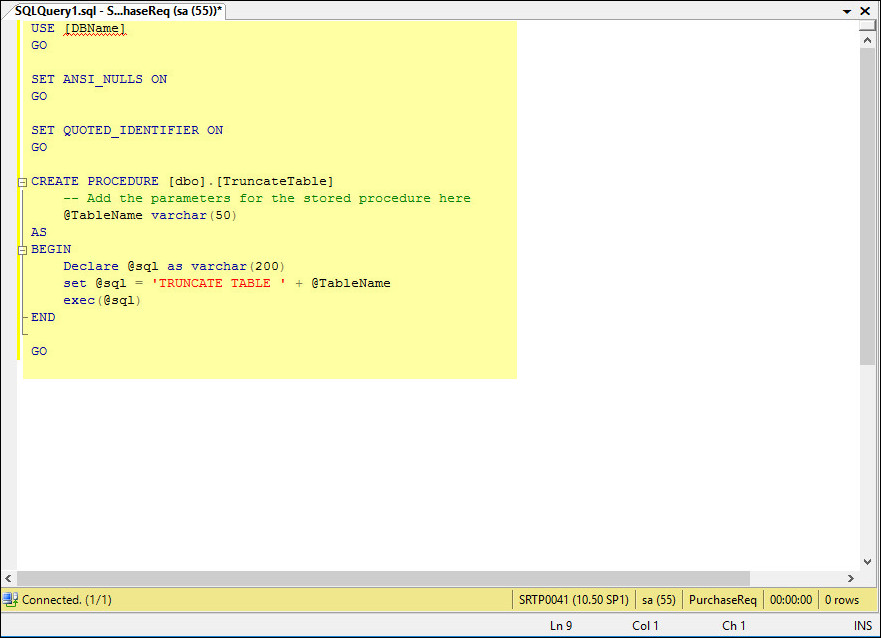Click the horizontal scrollbar thumb
This screenshot has height=638, width=881.
[383, 578]
